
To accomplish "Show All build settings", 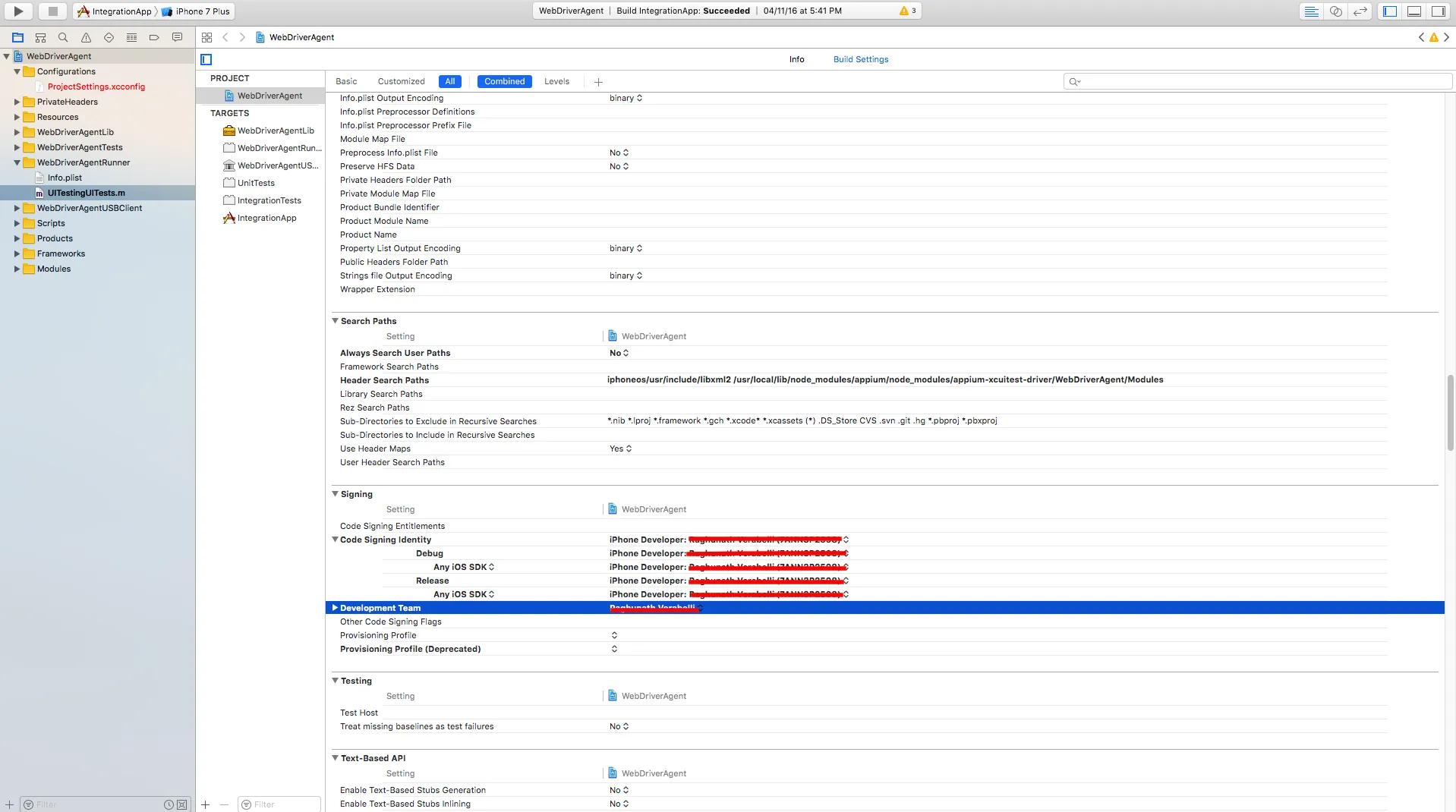I will click(x=450, y=81).
